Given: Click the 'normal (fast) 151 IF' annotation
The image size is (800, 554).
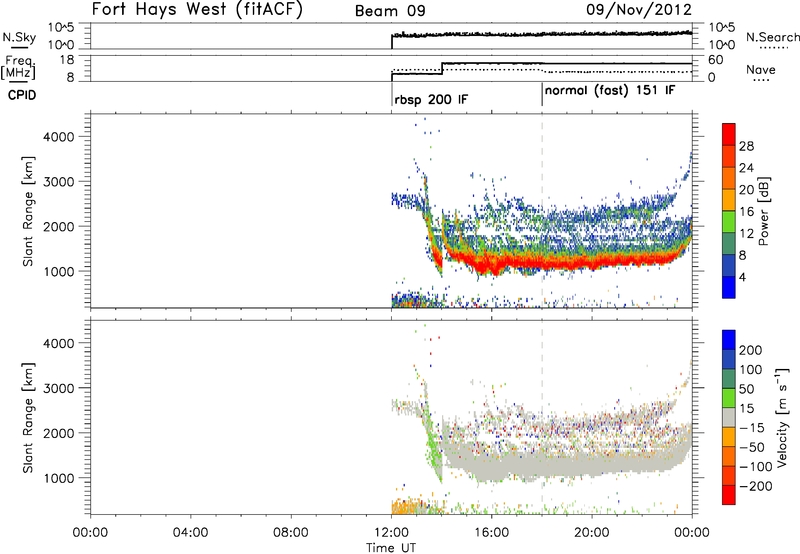Looking at the screenshot, I should [x=610, y=91].
